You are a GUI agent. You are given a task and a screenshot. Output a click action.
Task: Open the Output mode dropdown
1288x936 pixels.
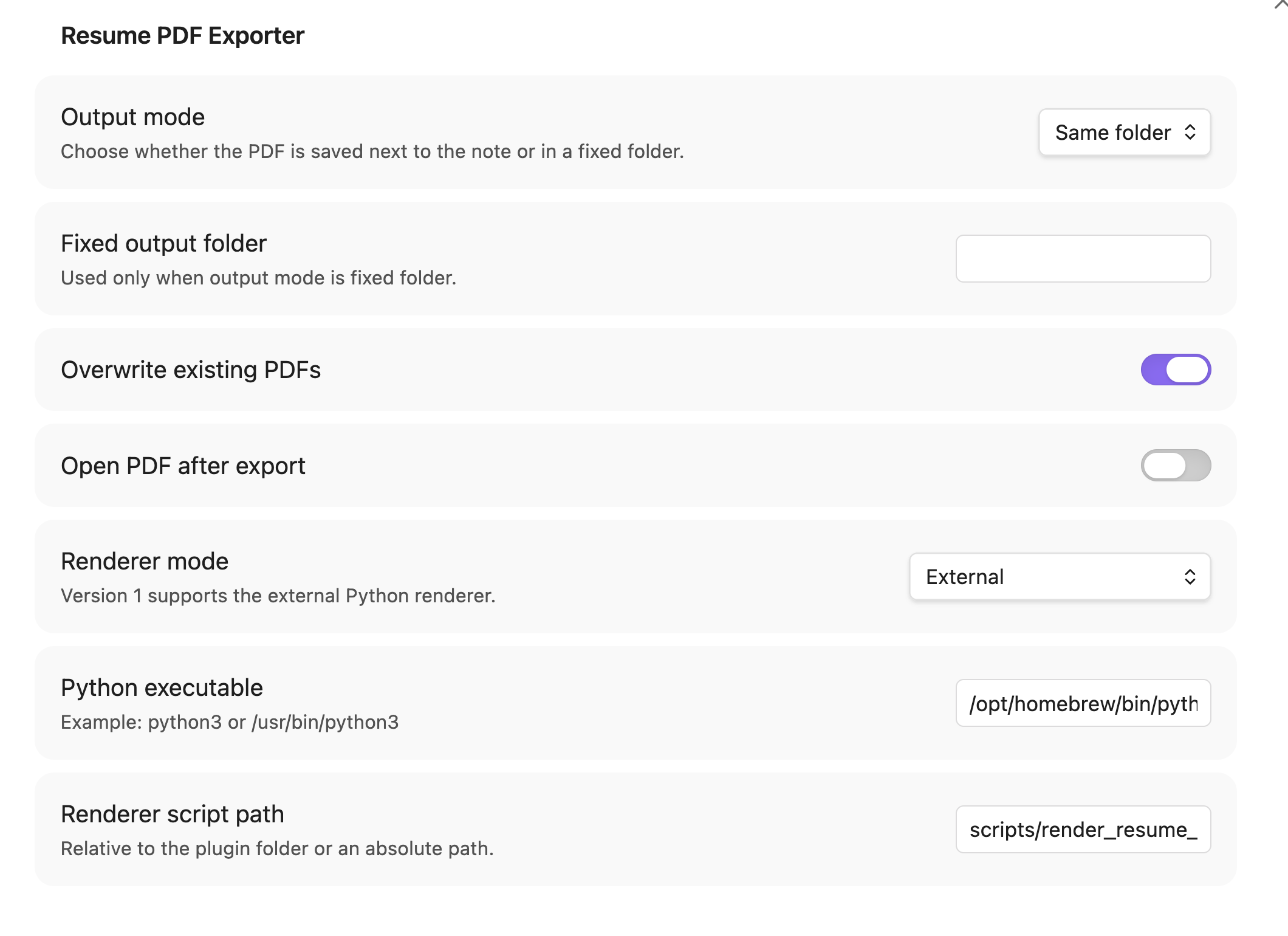[1123, 132]
